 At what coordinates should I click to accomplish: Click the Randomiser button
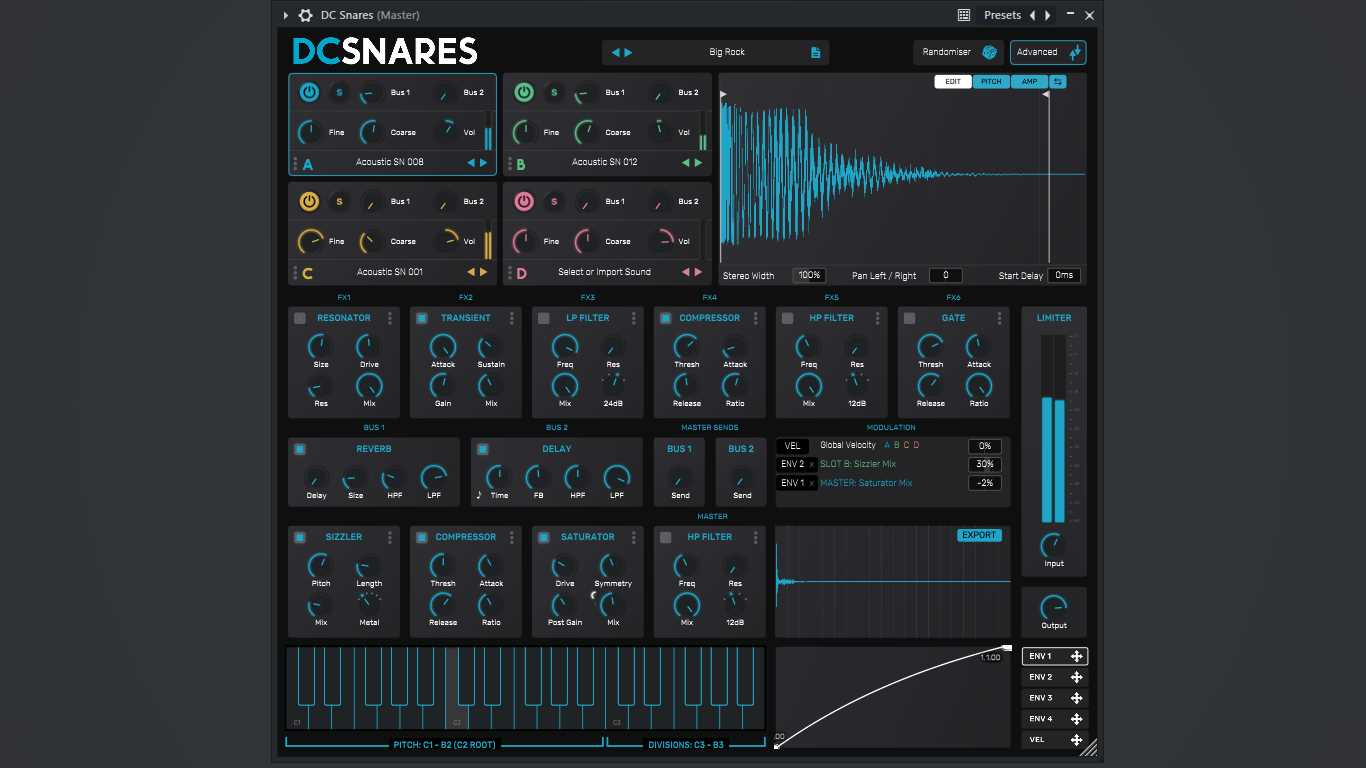958,52
